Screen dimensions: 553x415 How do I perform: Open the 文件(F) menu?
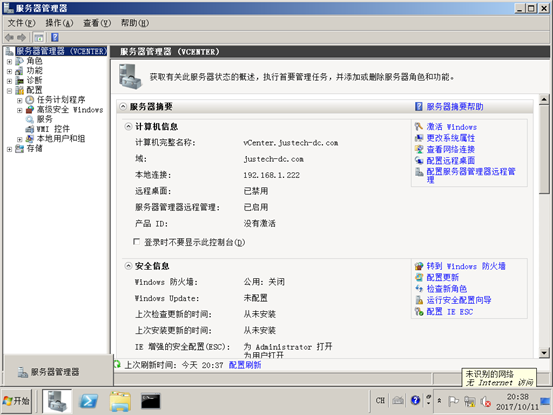click(21, 23)
